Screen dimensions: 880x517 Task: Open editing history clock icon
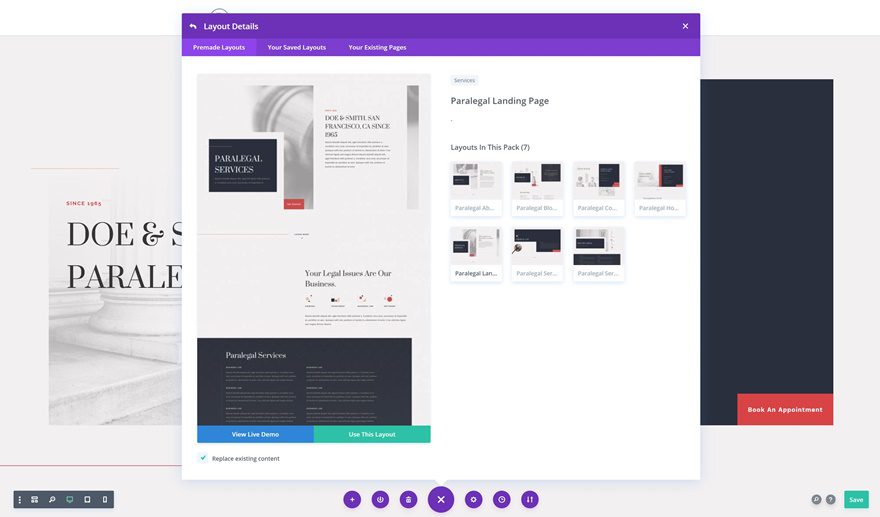click(x=502, y=500)
